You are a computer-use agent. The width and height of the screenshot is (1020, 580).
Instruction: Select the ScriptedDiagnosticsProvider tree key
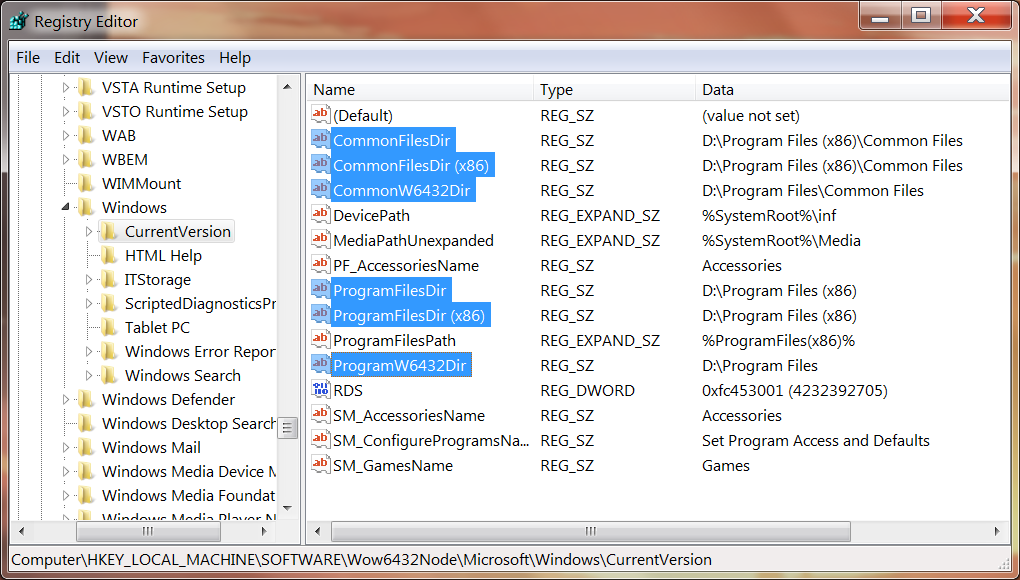pos(200,303)
